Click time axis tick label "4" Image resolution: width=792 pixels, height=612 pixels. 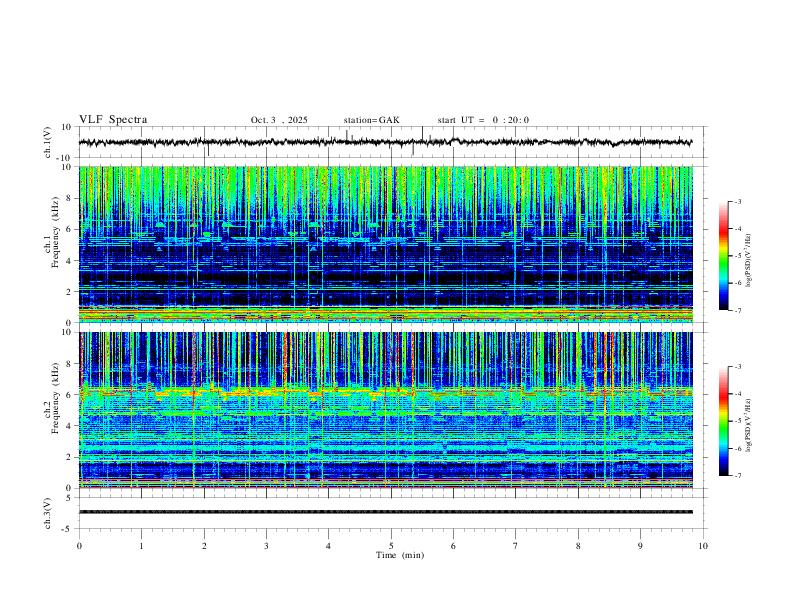pyautogui.click(x=328, y=546)
